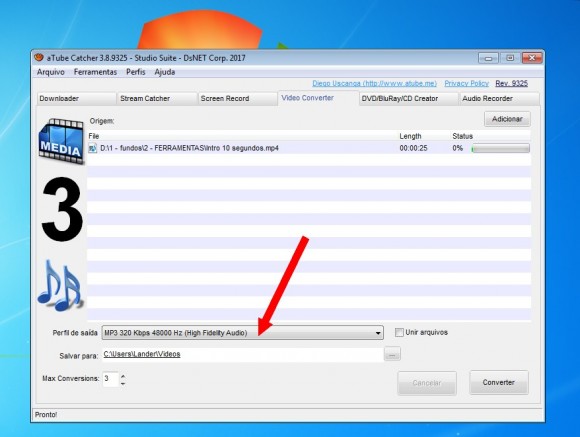
Task: Open the Privacy Policy link
Action: click(x=466, y=84)
